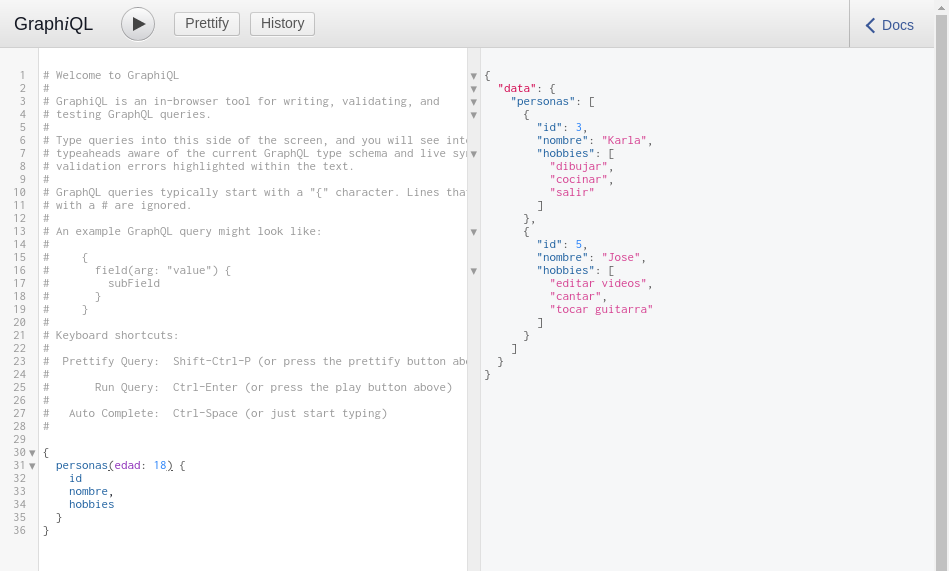This screenshot has width=949, height=571.
Task: Click the "Auto Complete: Ctrl-Space" comment line
Action: [x=215, y=414]
